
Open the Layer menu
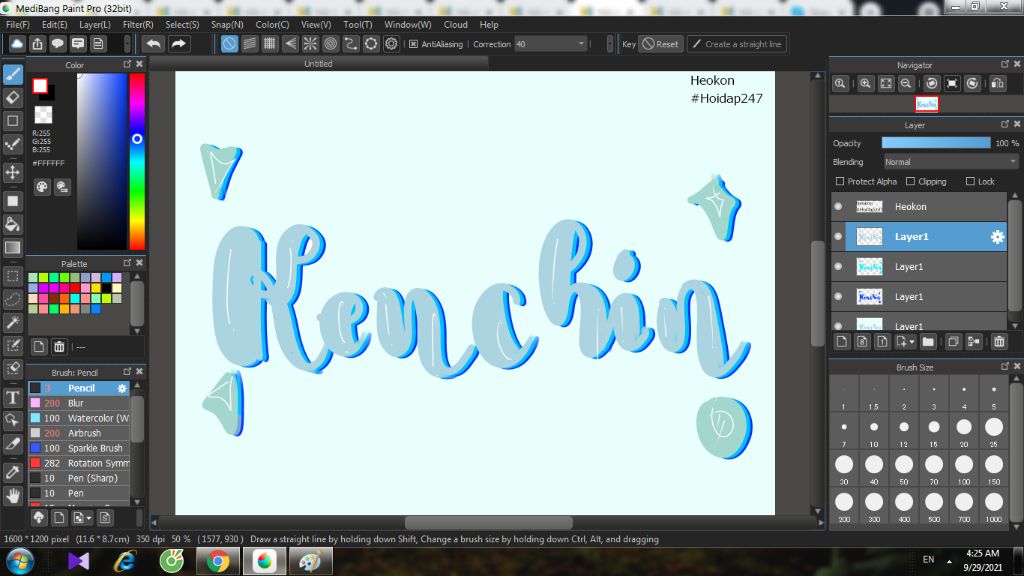click(95, 25)
